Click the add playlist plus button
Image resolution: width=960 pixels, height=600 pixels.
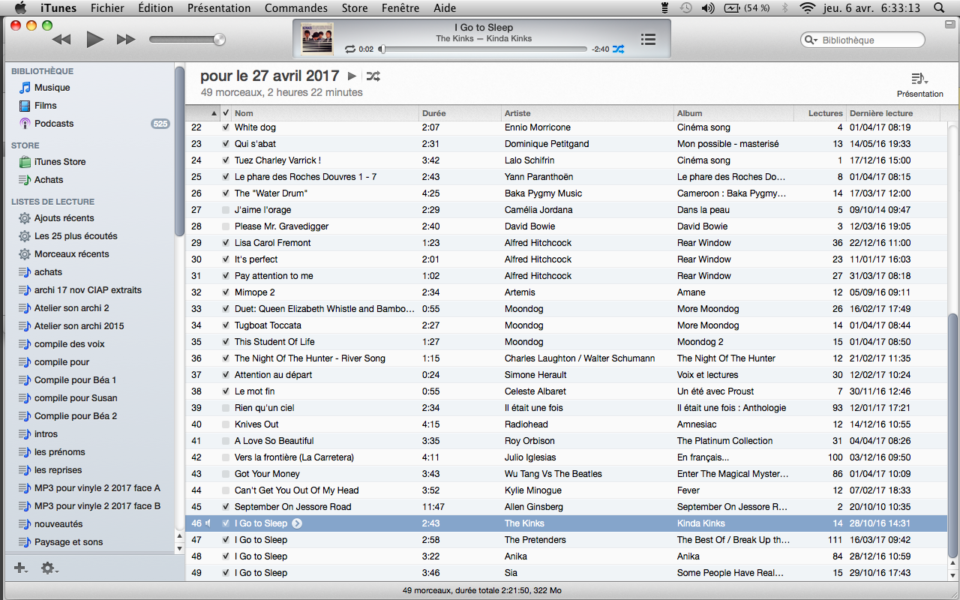20,568
